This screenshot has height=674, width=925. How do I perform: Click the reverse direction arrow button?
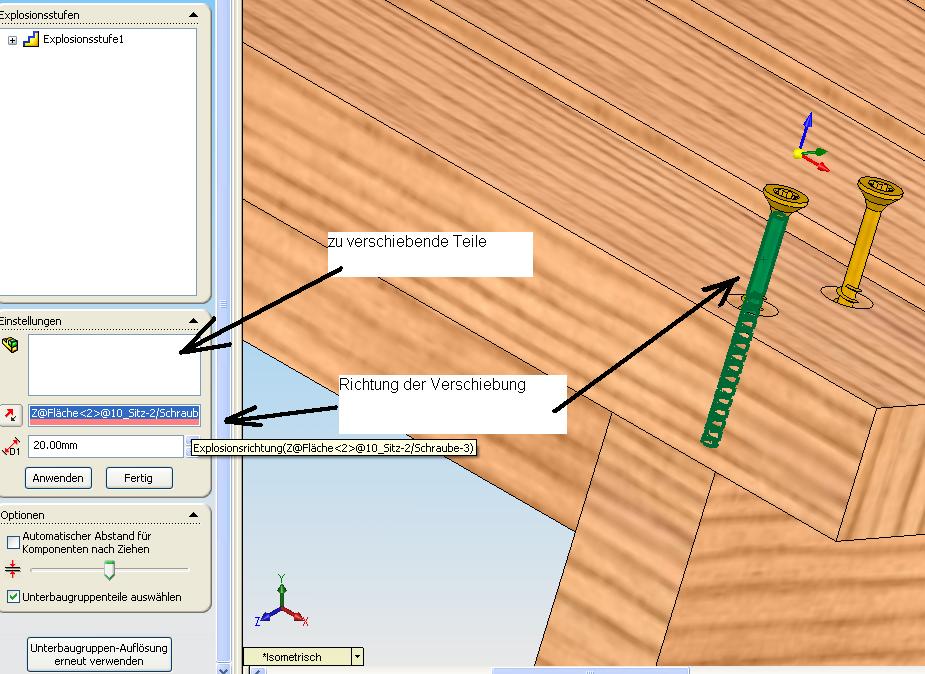pos(12,414)
